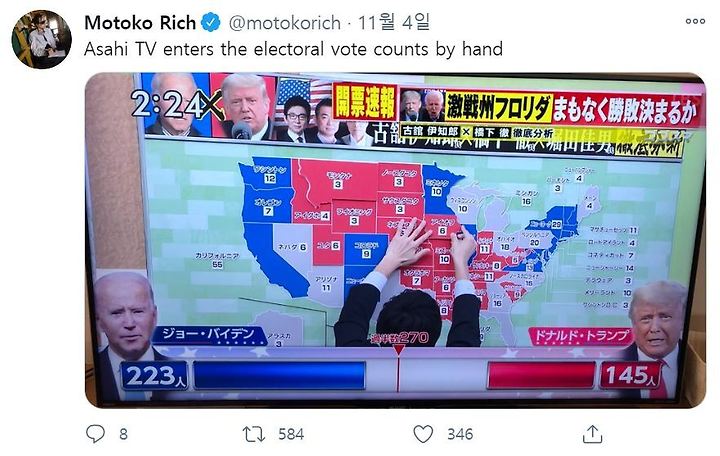
Task: Like the tweet with the heart icon
Action: pyautogui.click(x=423, y=434)
